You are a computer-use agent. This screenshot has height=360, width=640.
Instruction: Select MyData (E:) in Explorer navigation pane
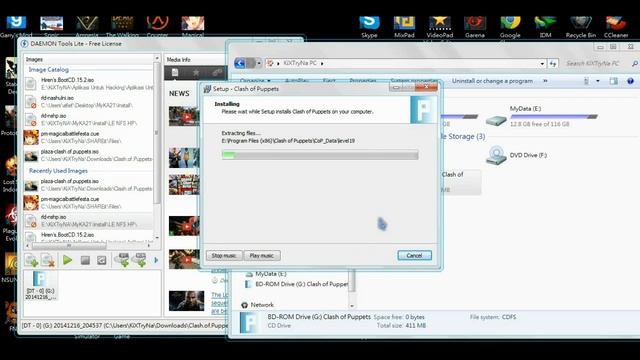(x=266, y=274)
